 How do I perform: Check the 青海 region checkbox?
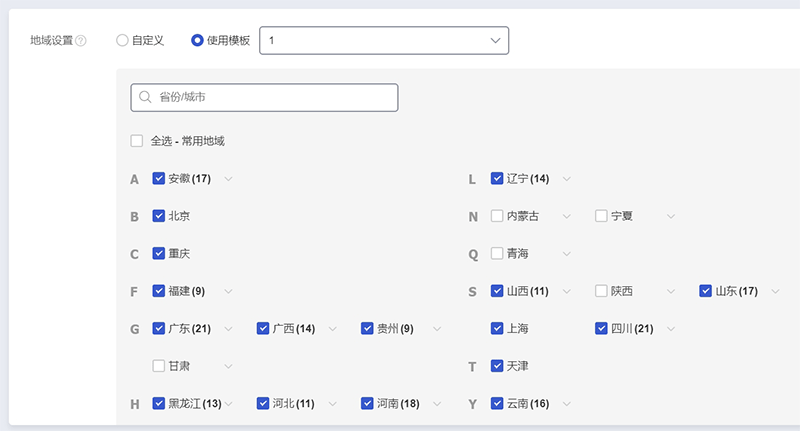(497, 253)
